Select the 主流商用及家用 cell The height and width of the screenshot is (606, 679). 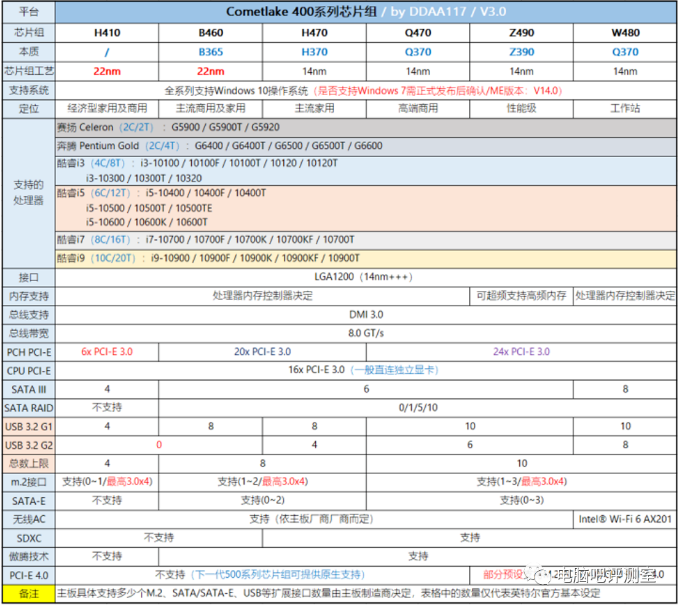[x=210, y=108]
